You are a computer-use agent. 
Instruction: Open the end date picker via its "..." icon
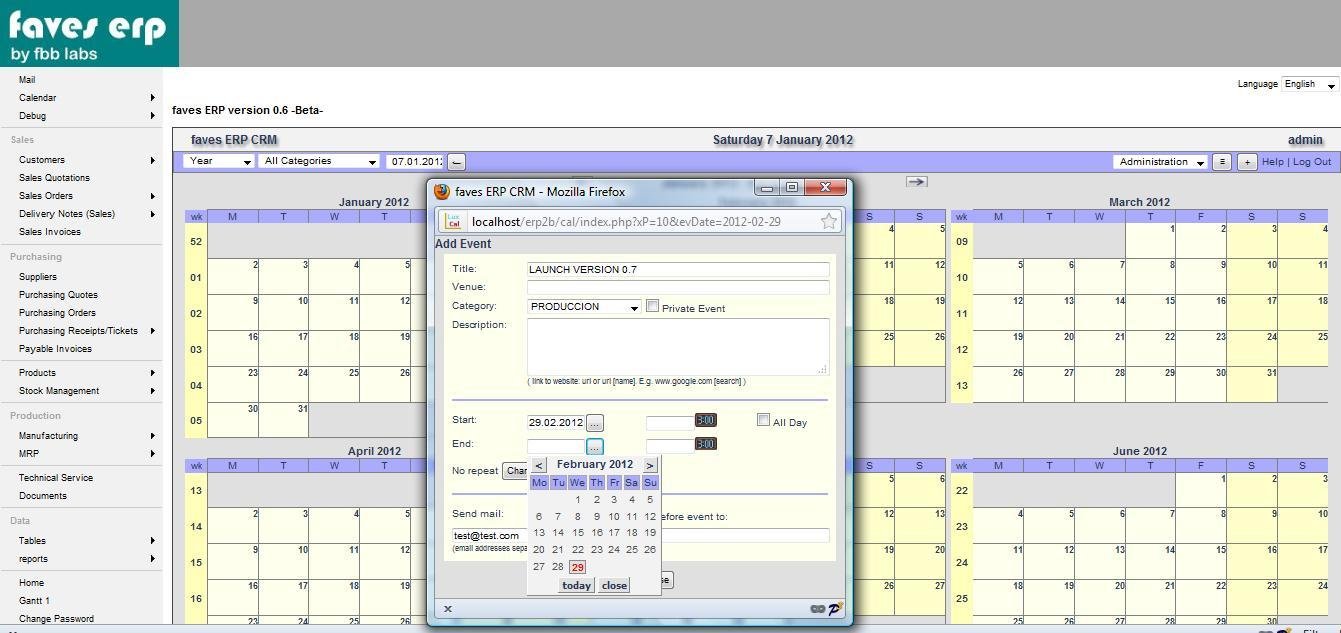(594, 444)
